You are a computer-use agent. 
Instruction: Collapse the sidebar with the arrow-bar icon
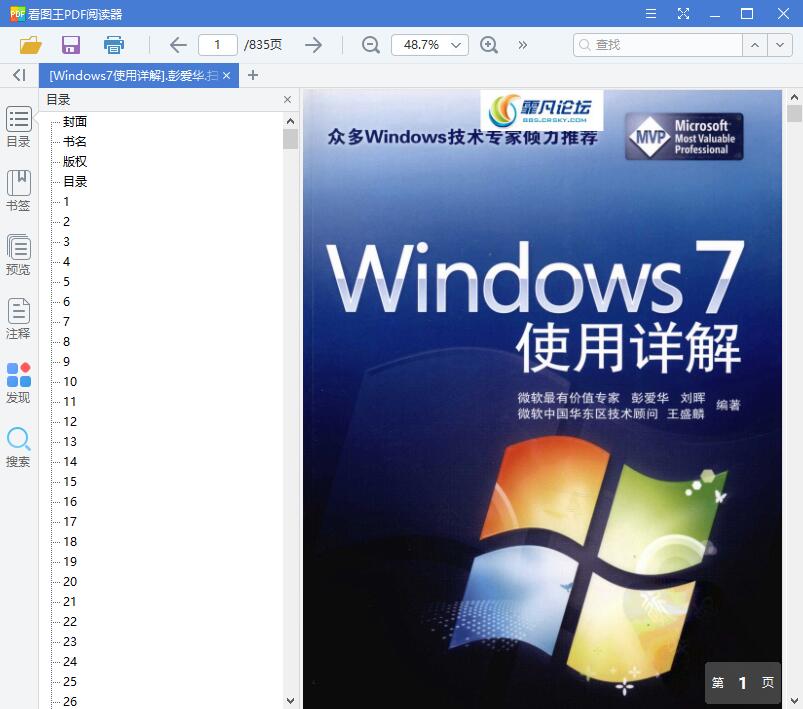tap(19, 75)
